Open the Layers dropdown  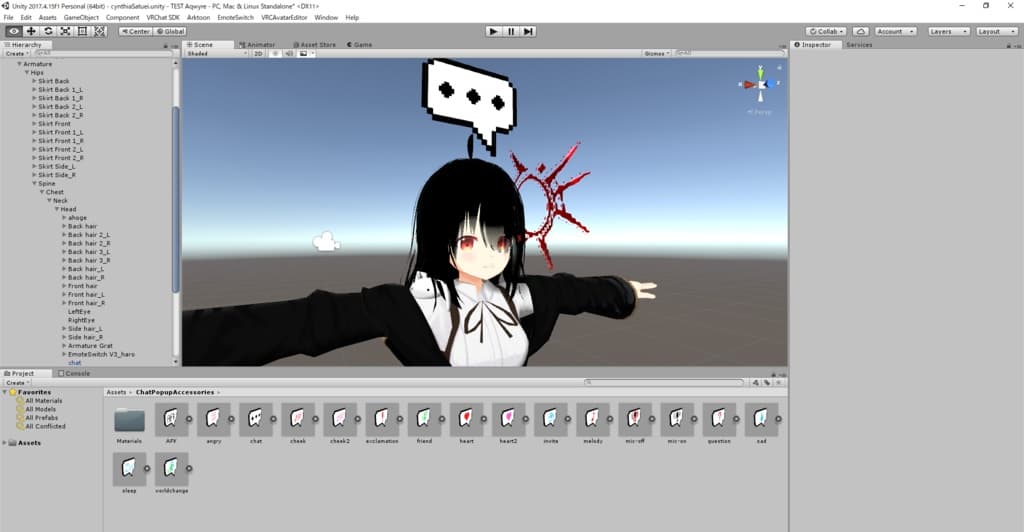pos(947,31)
